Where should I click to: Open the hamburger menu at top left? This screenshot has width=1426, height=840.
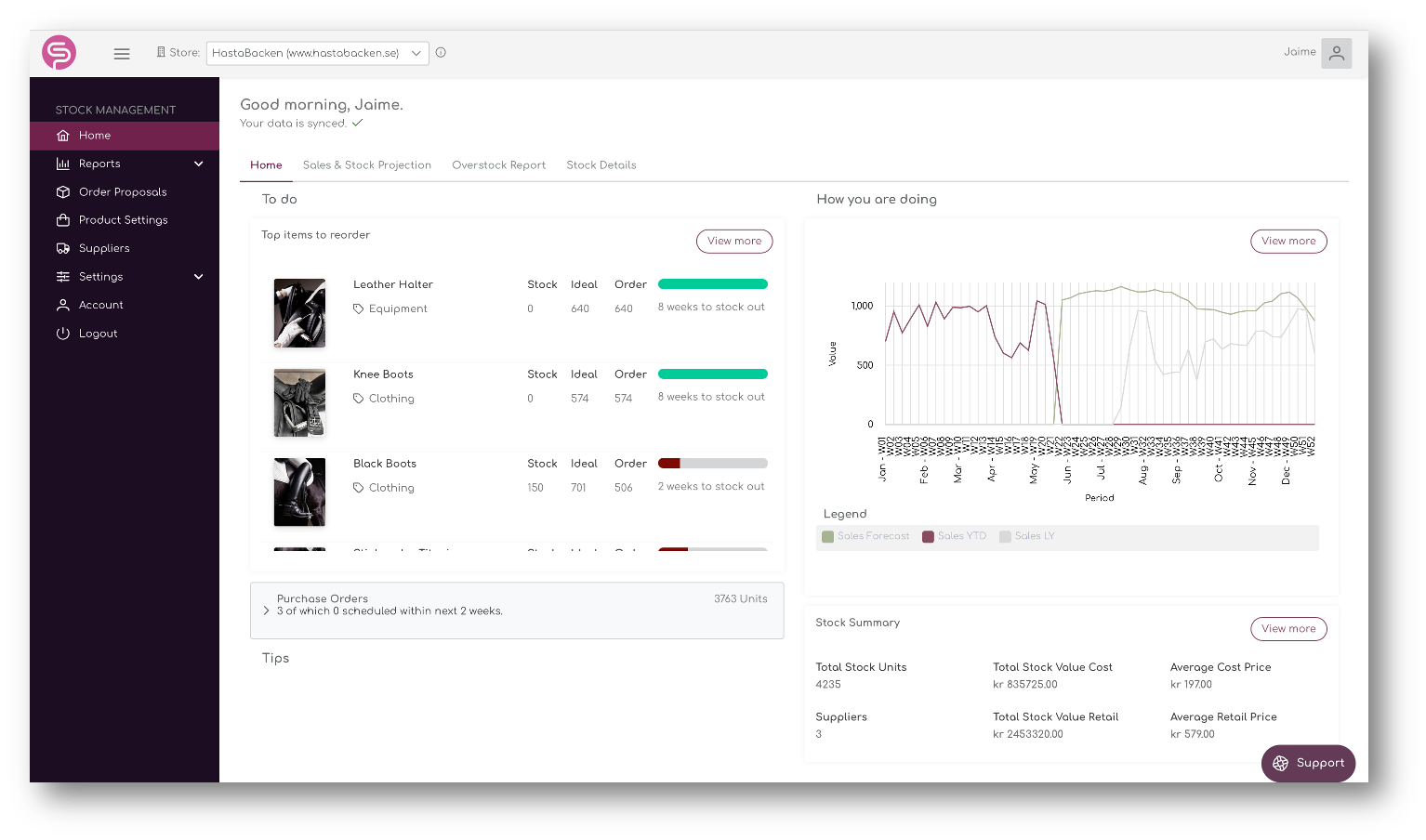click(122, 53)
